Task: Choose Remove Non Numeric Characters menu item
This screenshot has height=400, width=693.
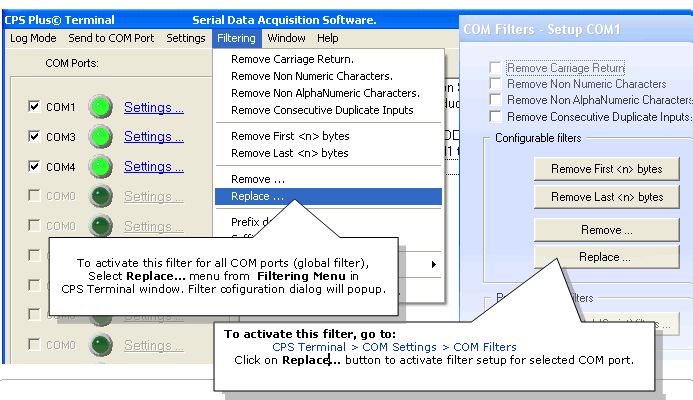Action: (328, 76)
